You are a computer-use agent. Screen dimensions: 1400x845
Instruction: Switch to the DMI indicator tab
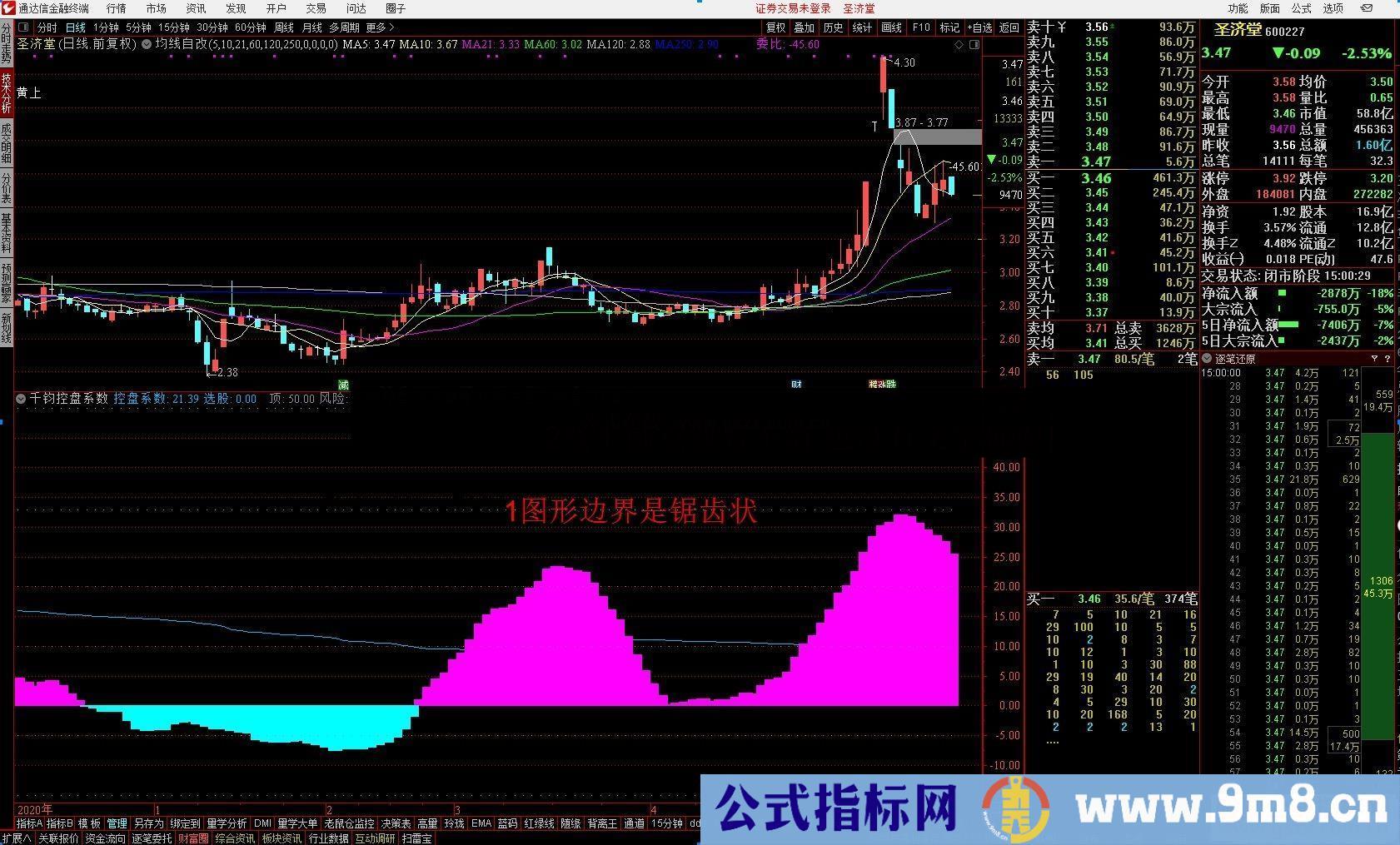(262, 823)
